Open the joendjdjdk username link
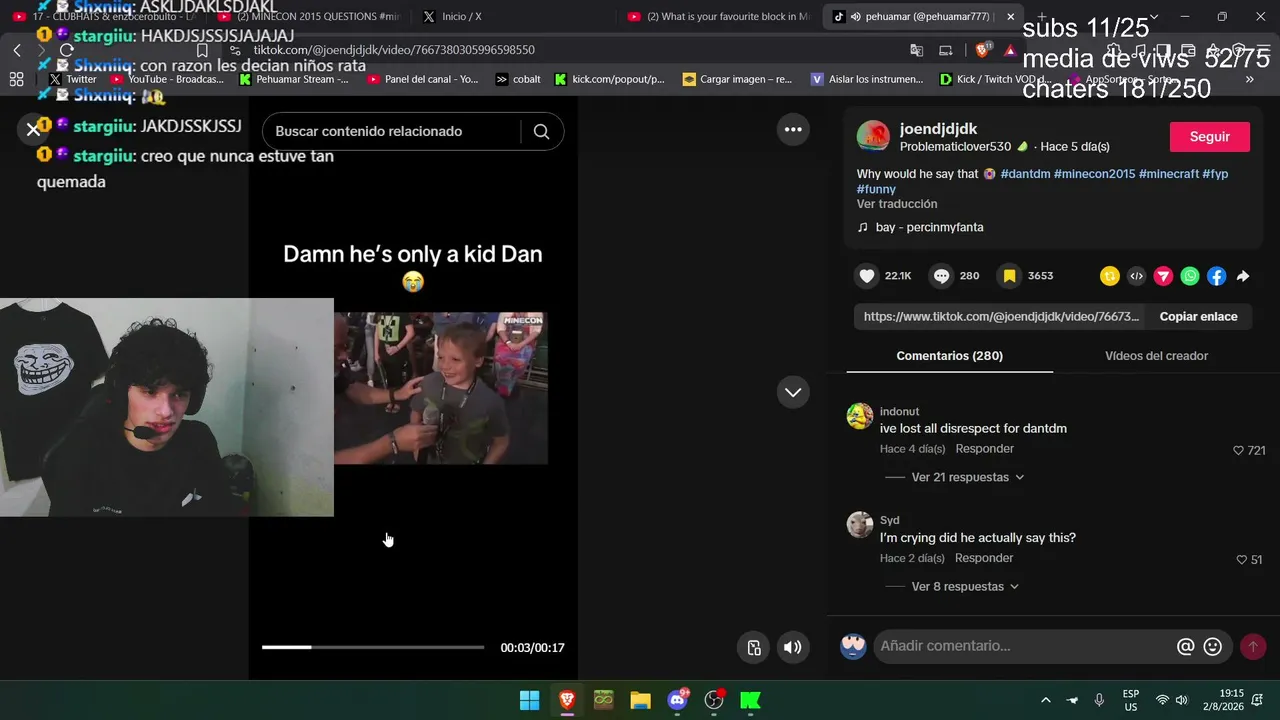 [939, 129]
